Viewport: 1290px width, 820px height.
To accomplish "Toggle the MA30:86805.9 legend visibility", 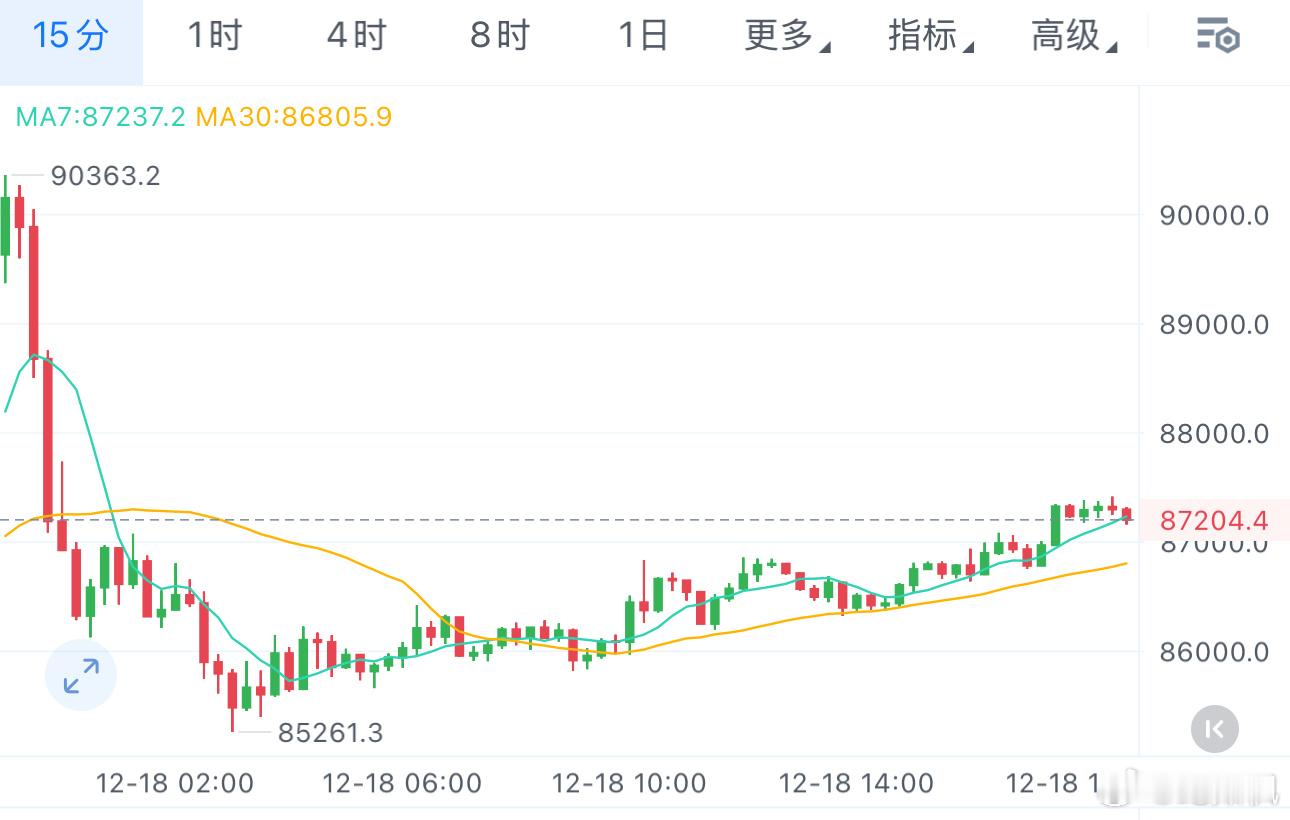I will [x=296, y=117].
